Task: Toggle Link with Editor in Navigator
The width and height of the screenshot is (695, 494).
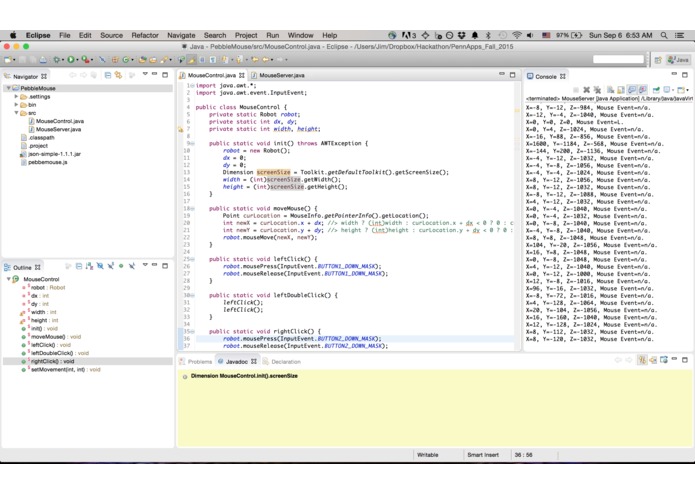Action: coord(119,75)
